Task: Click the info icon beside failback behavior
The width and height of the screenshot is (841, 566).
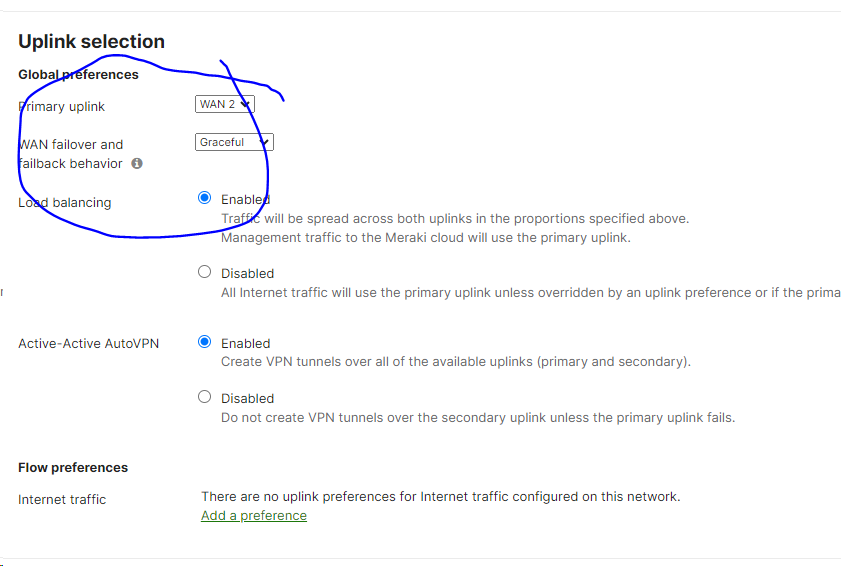Action: [137, 163]
